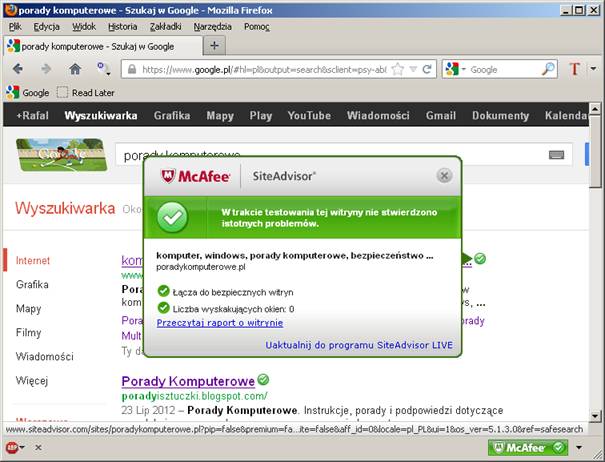Reload the page with the refresh icon
Viewport: 605px width, 462px height.
tap(427, 69)
